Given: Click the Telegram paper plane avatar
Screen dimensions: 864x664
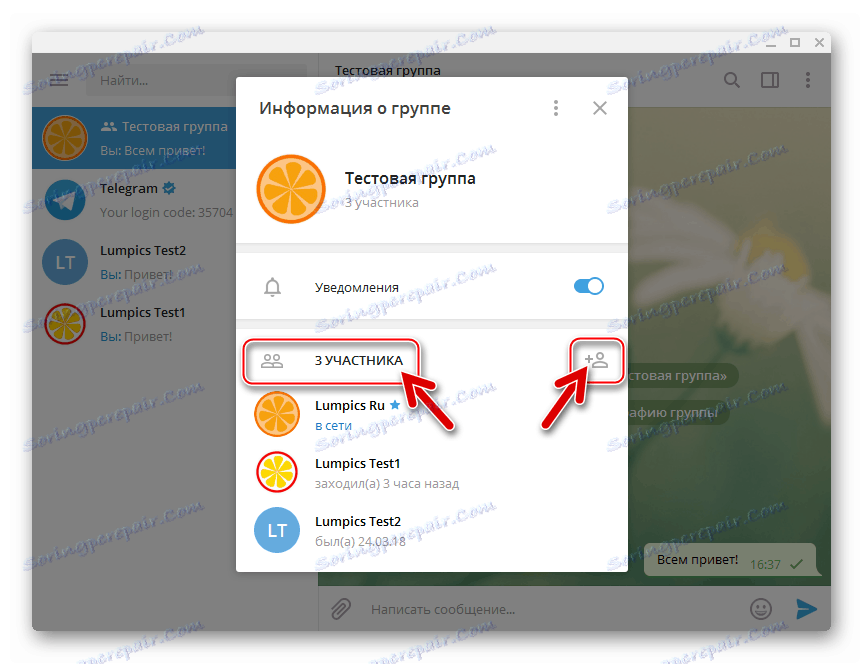Looking at the screenshot, I should point(65,200).
